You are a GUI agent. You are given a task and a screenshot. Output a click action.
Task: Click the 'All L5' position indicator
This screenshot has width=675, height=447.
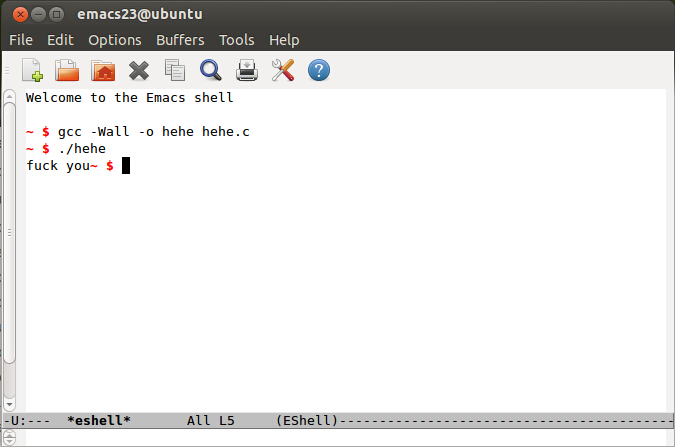pyautogui.click(x=211, y=420)
